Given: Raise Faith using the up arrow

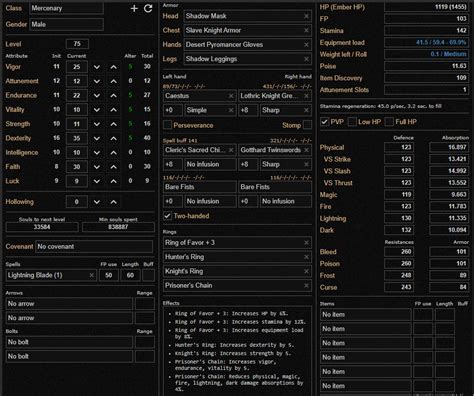Looking at the screenshot, I should [114, 167].
